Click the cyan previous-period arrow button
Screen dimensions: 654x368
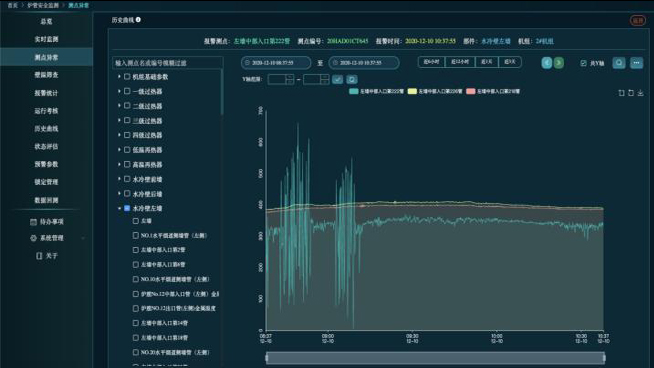547,63
